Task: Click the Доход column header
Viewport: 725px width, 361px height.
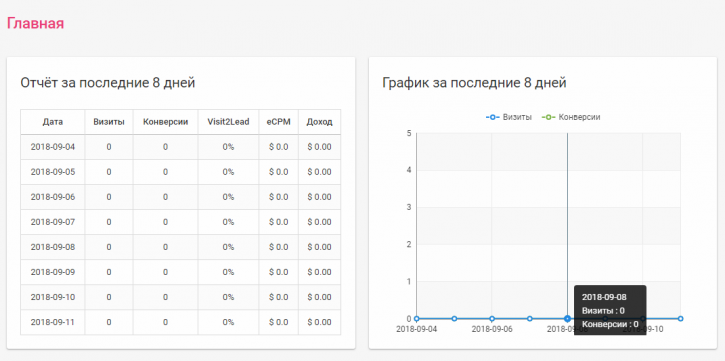Action: coord(319,122)
